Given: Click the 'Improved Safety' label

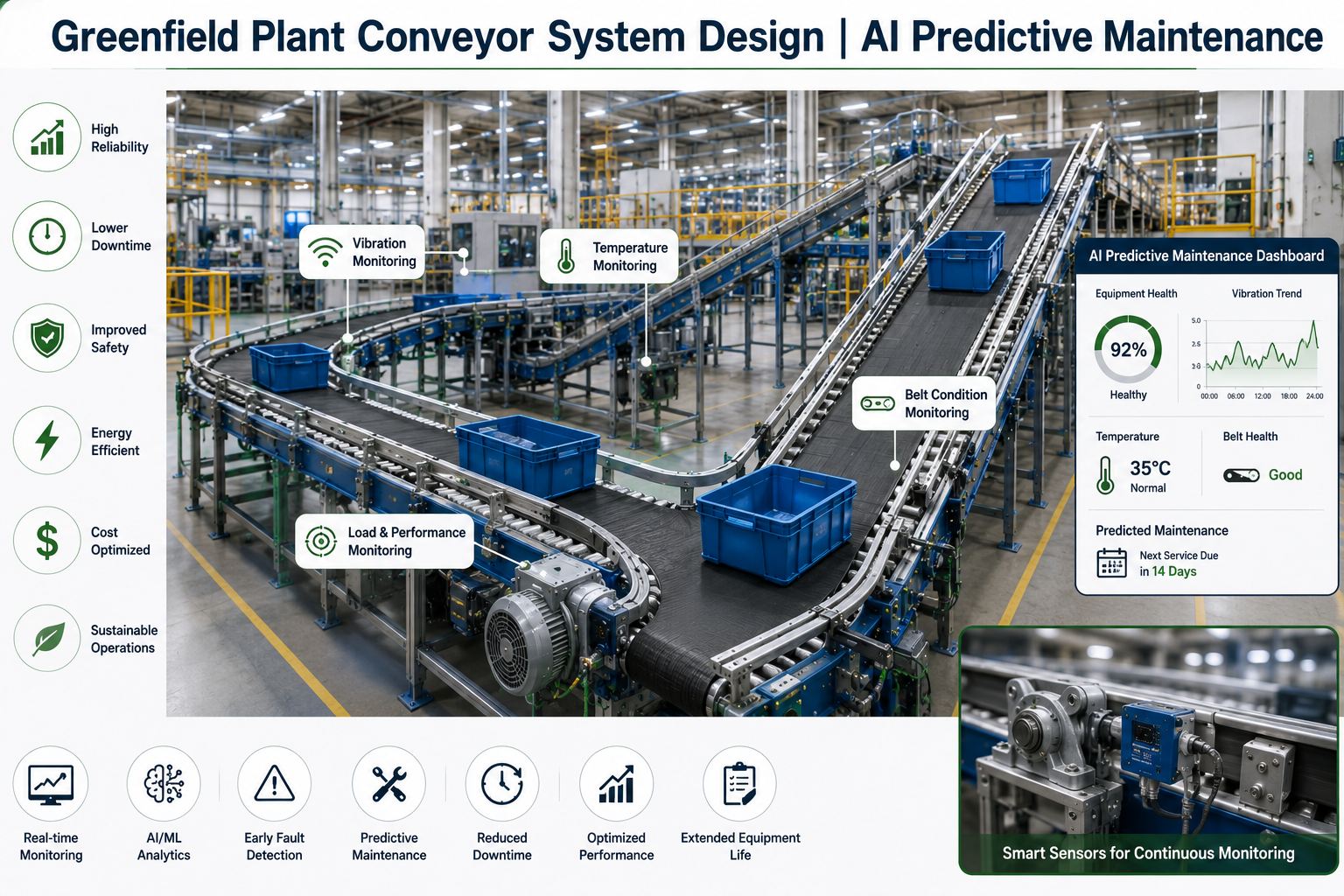Looking at the screenshot, I should [118, 339].
